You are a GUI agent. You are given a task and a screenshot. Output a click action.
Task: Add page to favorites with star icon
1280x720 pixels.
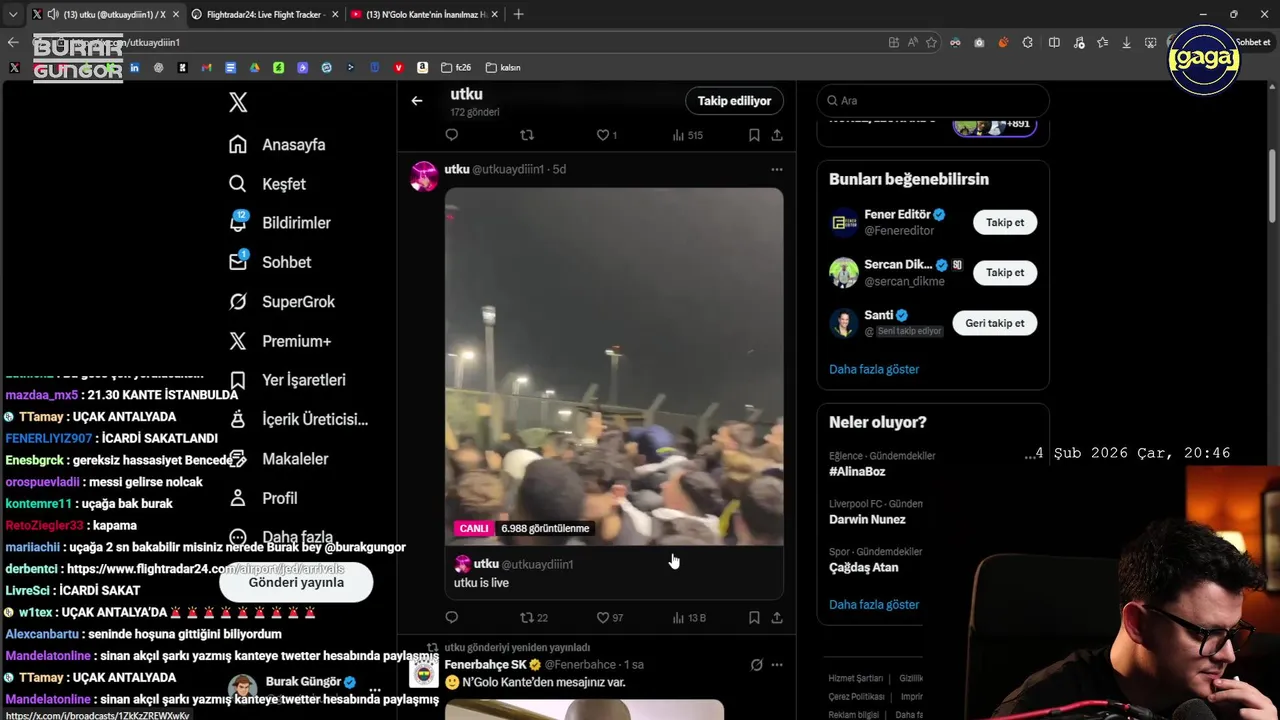pos(931,42)
